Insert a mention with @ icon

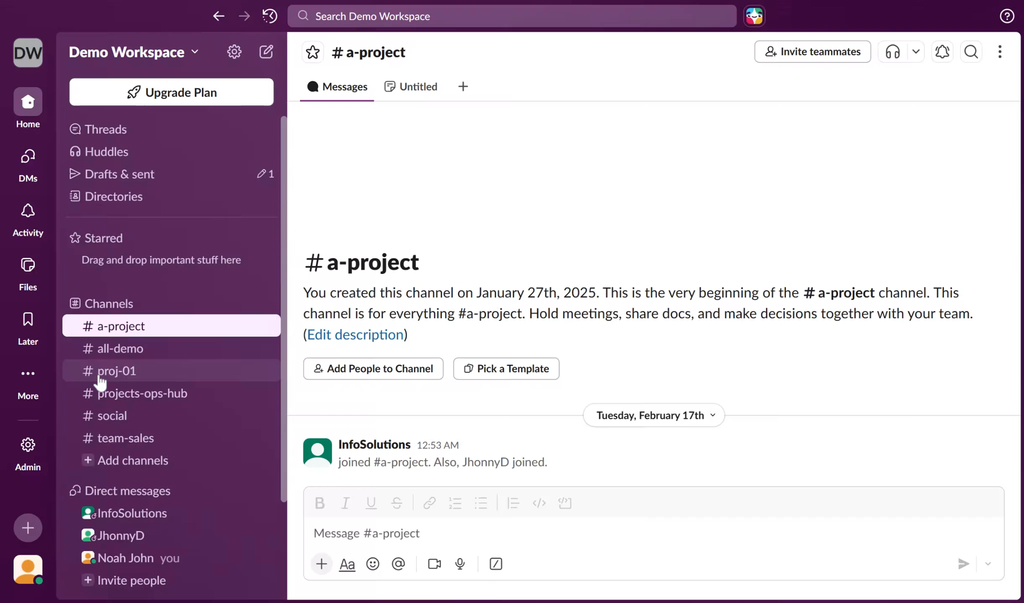click(398, 564)
